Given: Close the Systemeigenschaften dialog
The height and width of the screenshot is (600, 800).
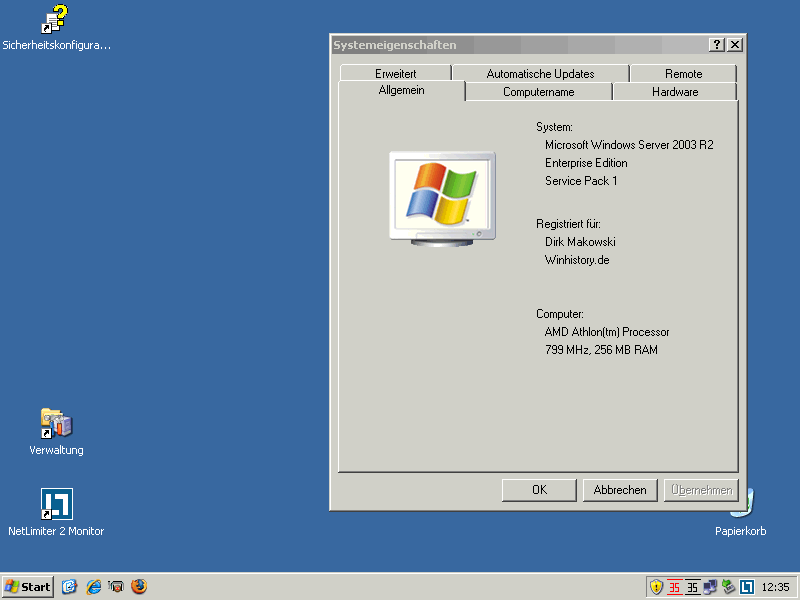Looking at the screenshot, I should point(735,45).
